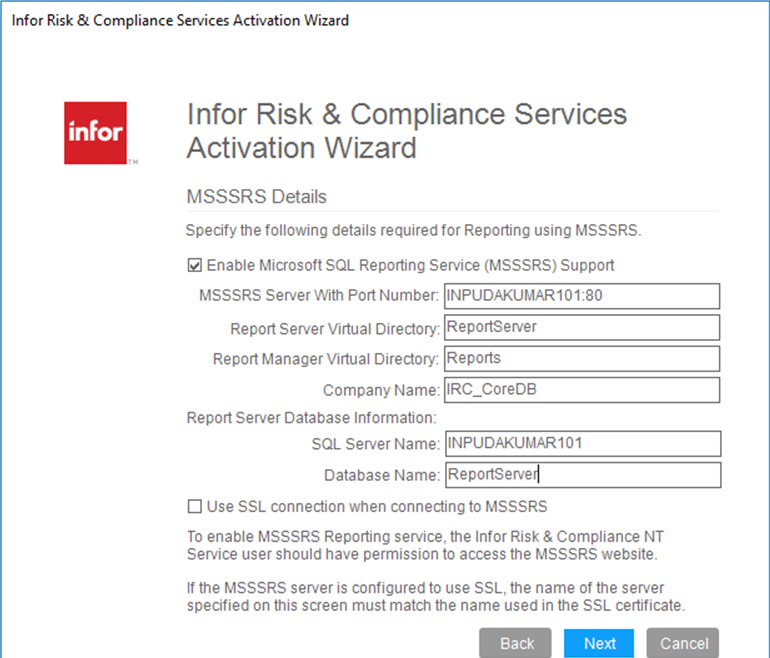Viewport: 770px width, 658px height.
Task: Enable the Use SSL connection checkbox
Action: click(194, 506)
